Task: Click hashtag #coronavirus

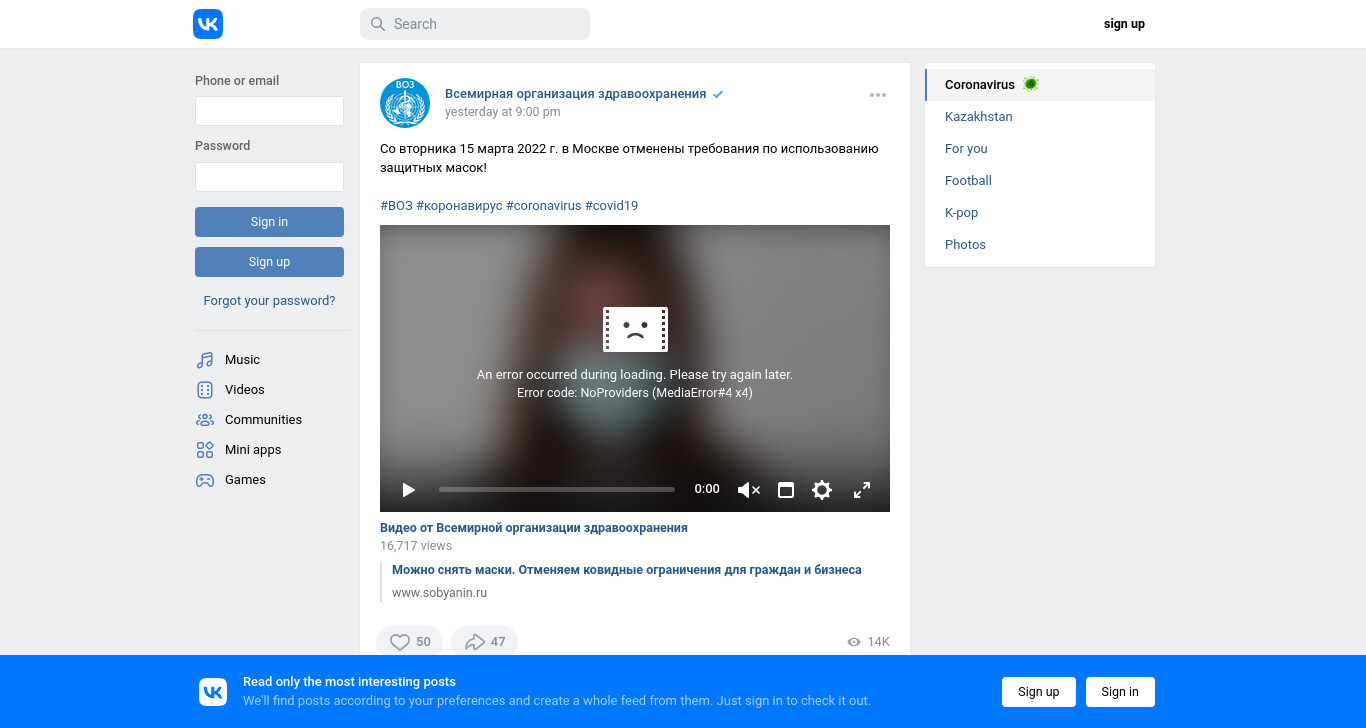Action: pyautogui.click(x=543, y=206)
